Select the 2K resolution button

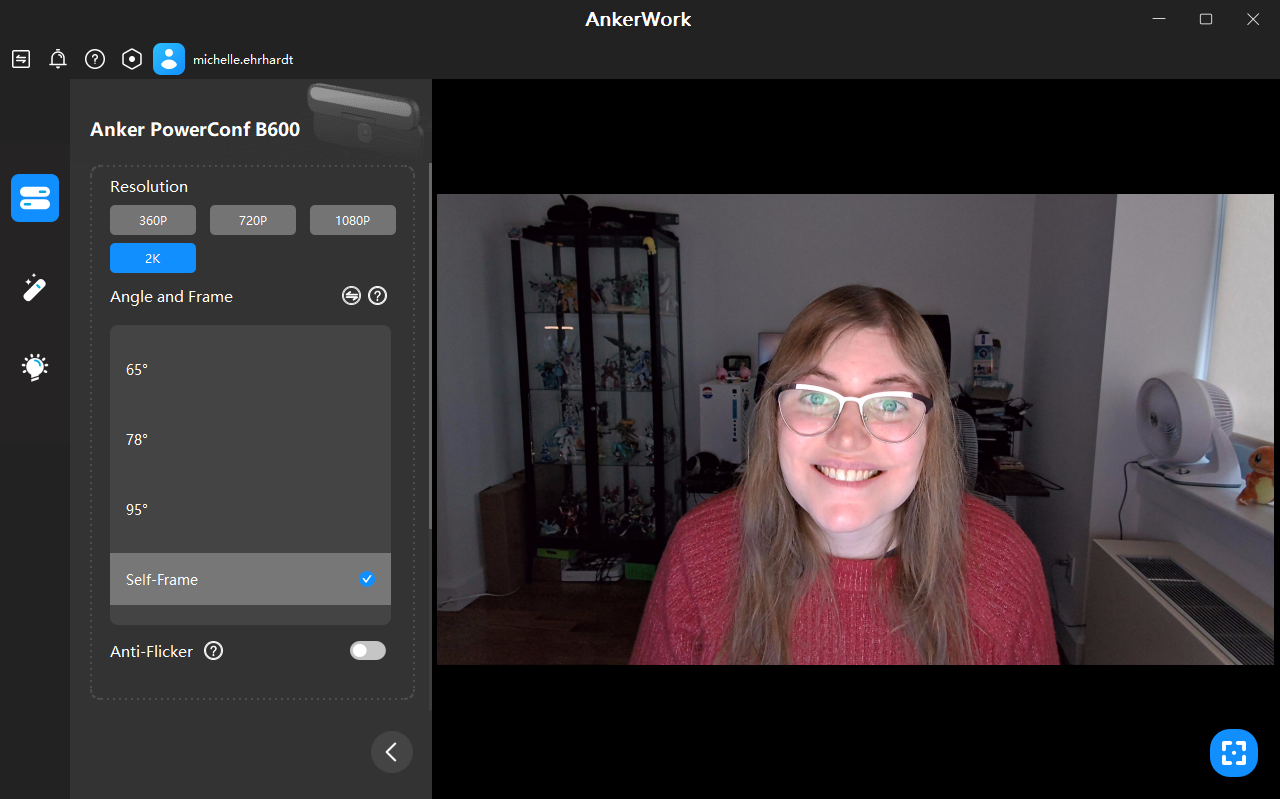pos(153,258)
